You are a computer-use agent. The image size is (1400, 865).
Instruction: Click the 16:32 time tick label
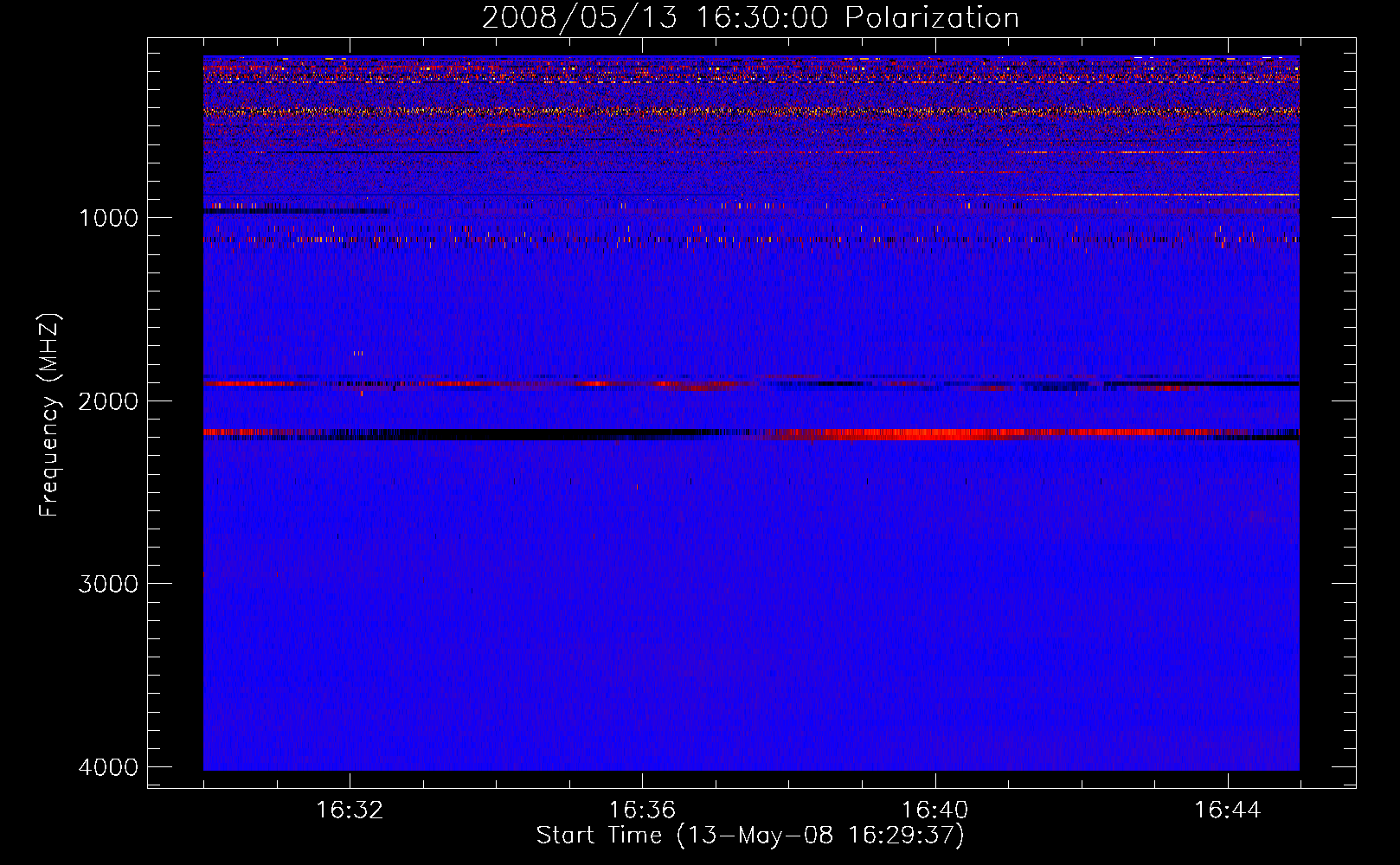pyautogui.click(x=350, y=811)
